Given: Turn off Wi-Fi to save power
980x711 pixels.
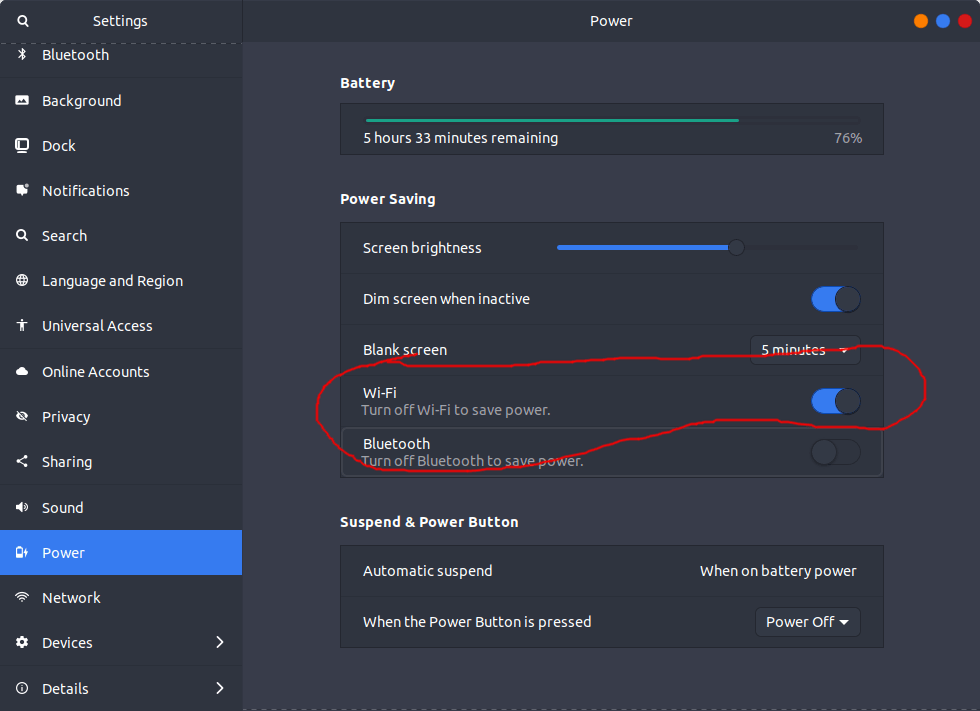Looking at the screenshot, I should [x=835, y=400].
